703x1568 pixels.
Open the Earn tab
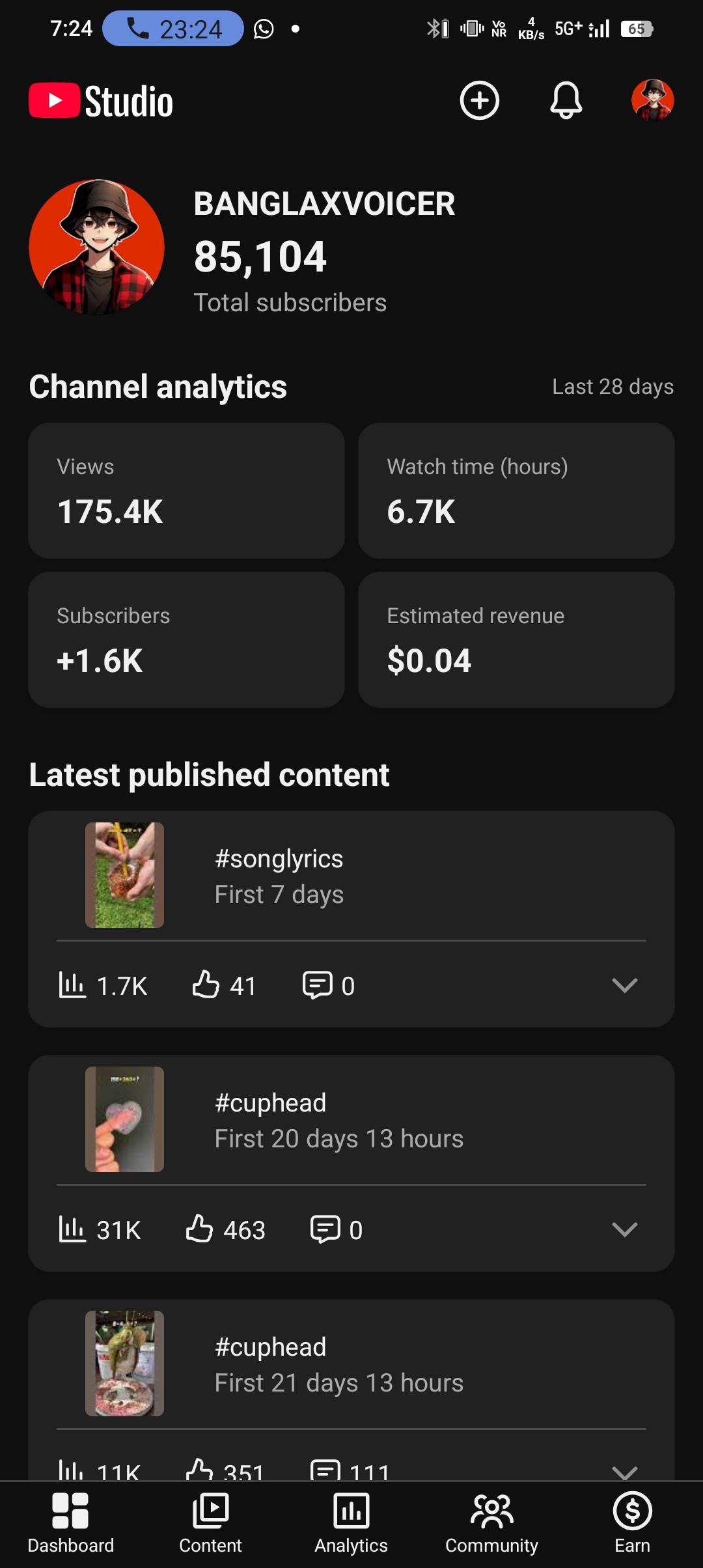[x=632, y=1522]
